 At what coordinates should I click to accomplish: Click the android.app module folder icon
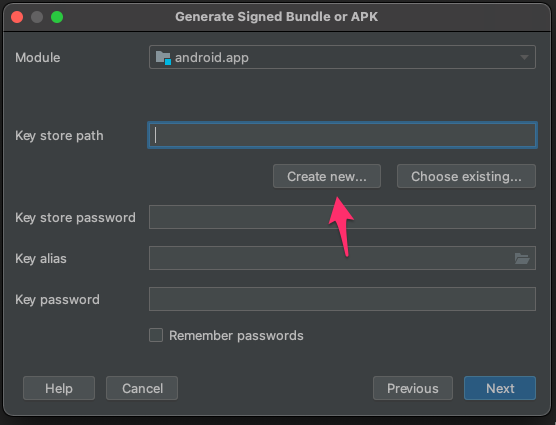click(163, 57)
